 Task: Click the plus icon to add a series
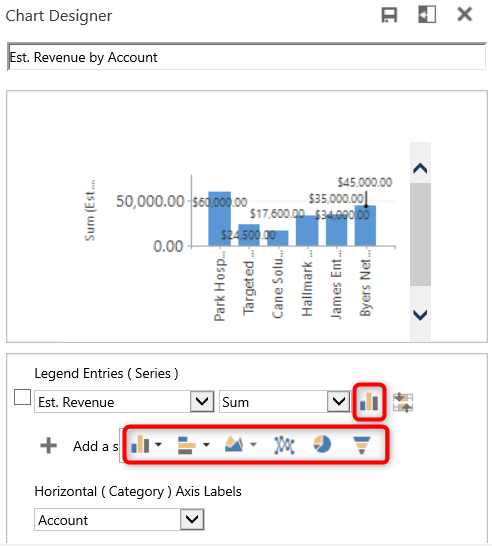(48, 445)
